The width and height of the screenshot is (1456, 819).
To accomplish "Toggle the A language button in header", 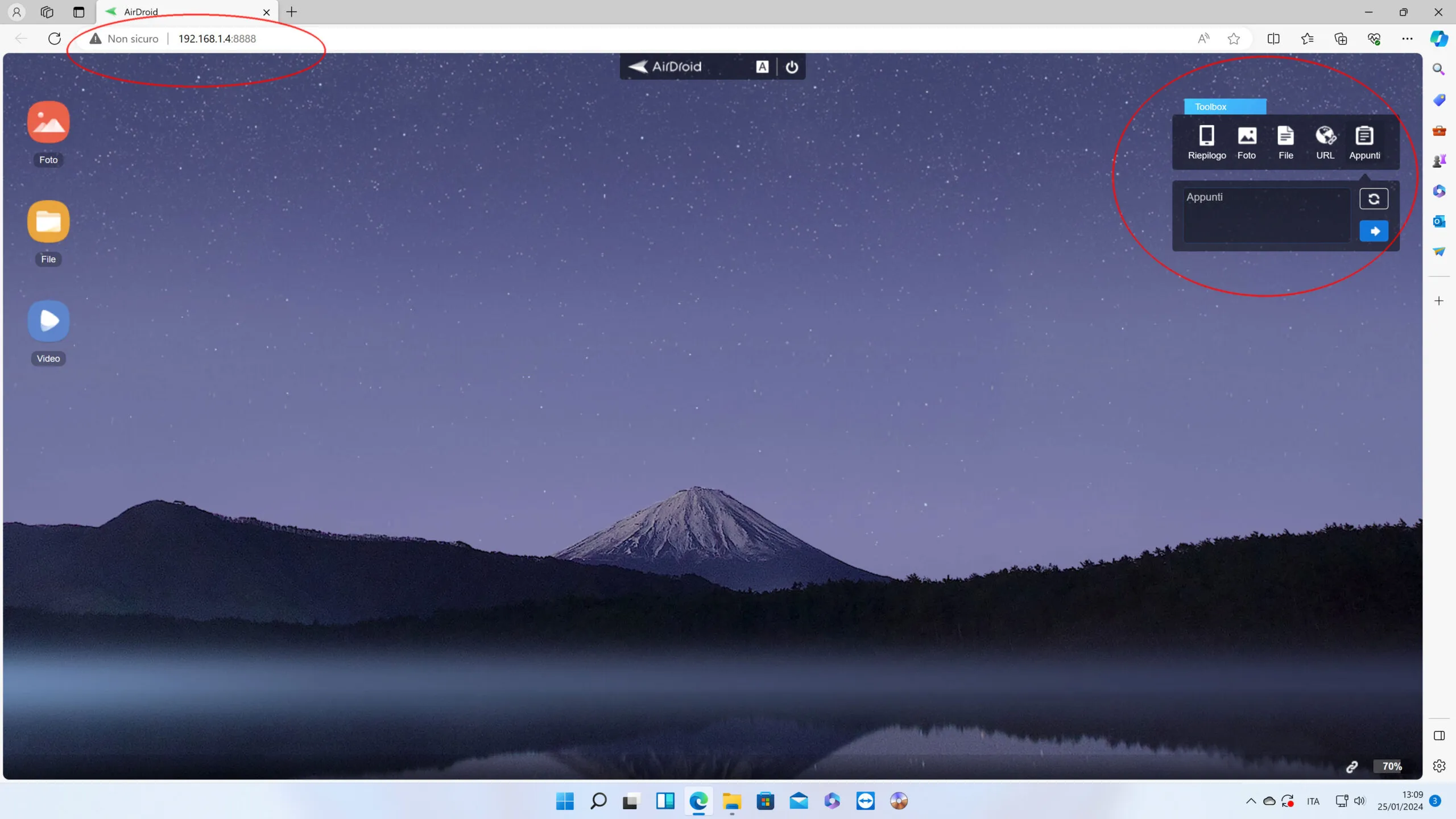I will [762, 67].
